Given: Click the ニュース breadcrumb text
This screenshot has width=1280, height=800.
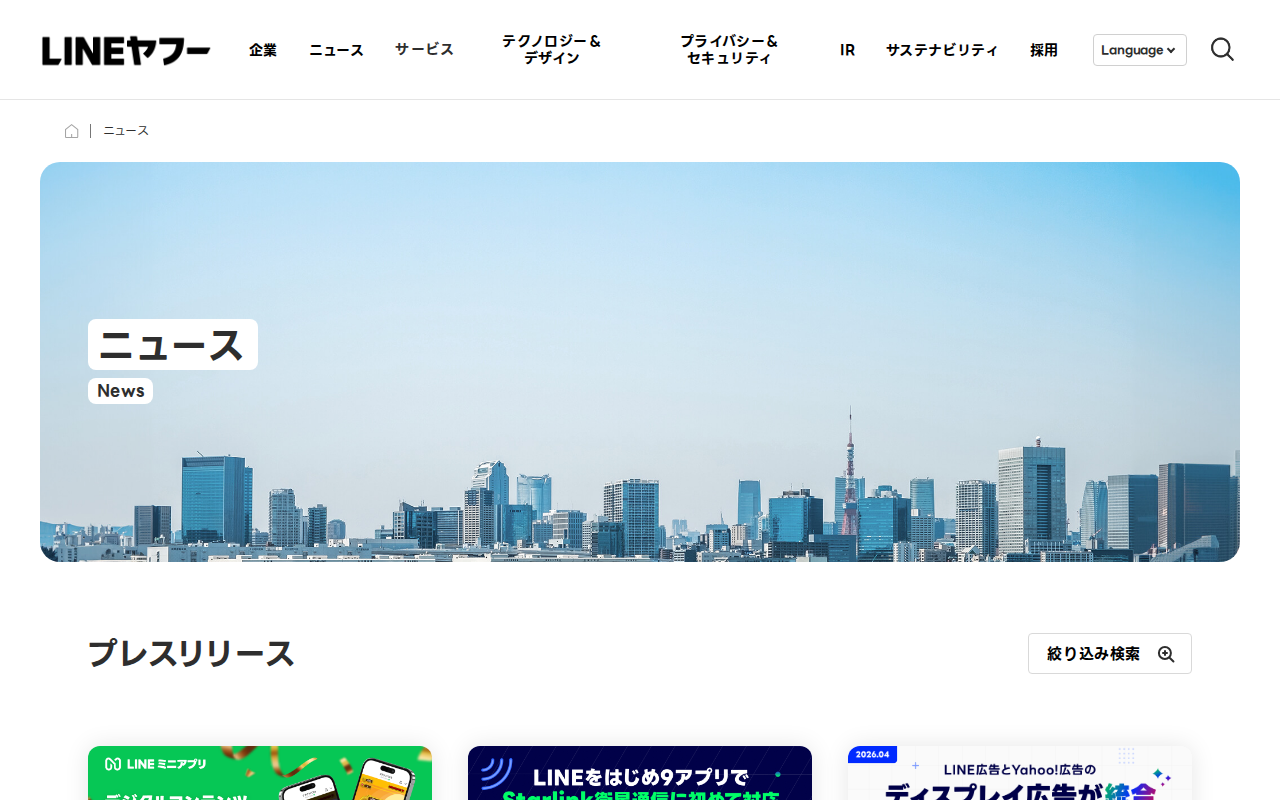Looking at the screenshot, I should point(126,131).
